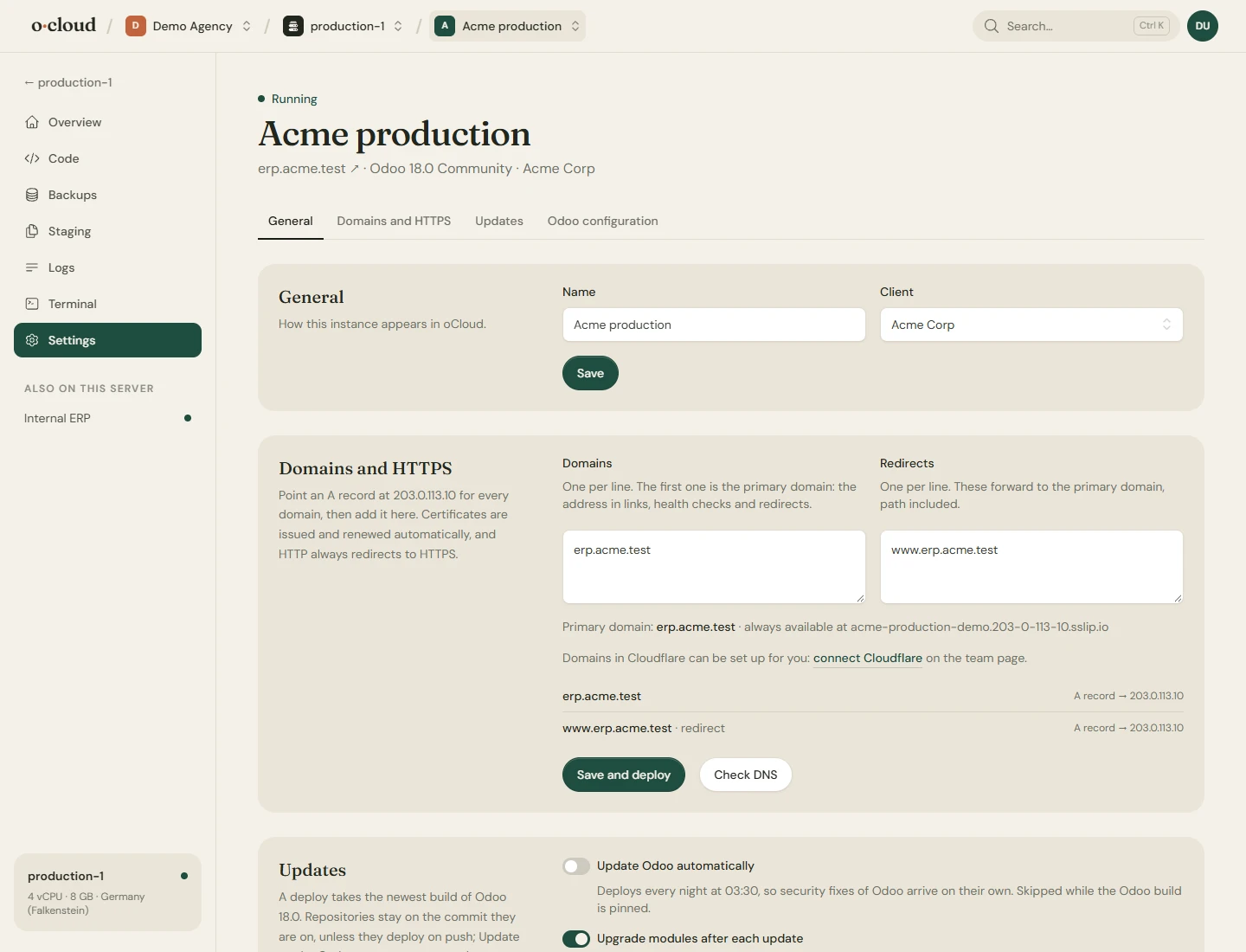This screenshot has height=952, width=1246.
Task: Click the Code brackets icon
Action: [32, 158]
